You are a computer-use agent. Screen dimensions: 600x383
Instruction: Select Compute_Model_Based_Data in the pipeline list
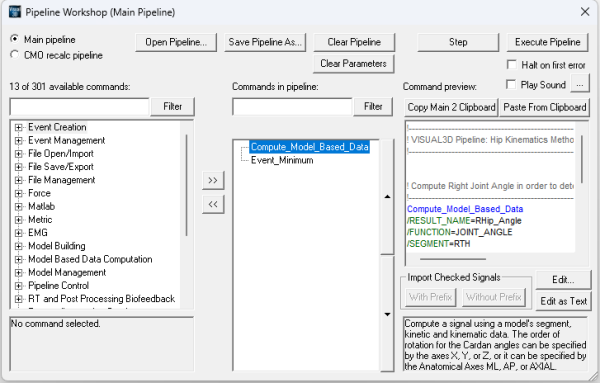[310, 147]
